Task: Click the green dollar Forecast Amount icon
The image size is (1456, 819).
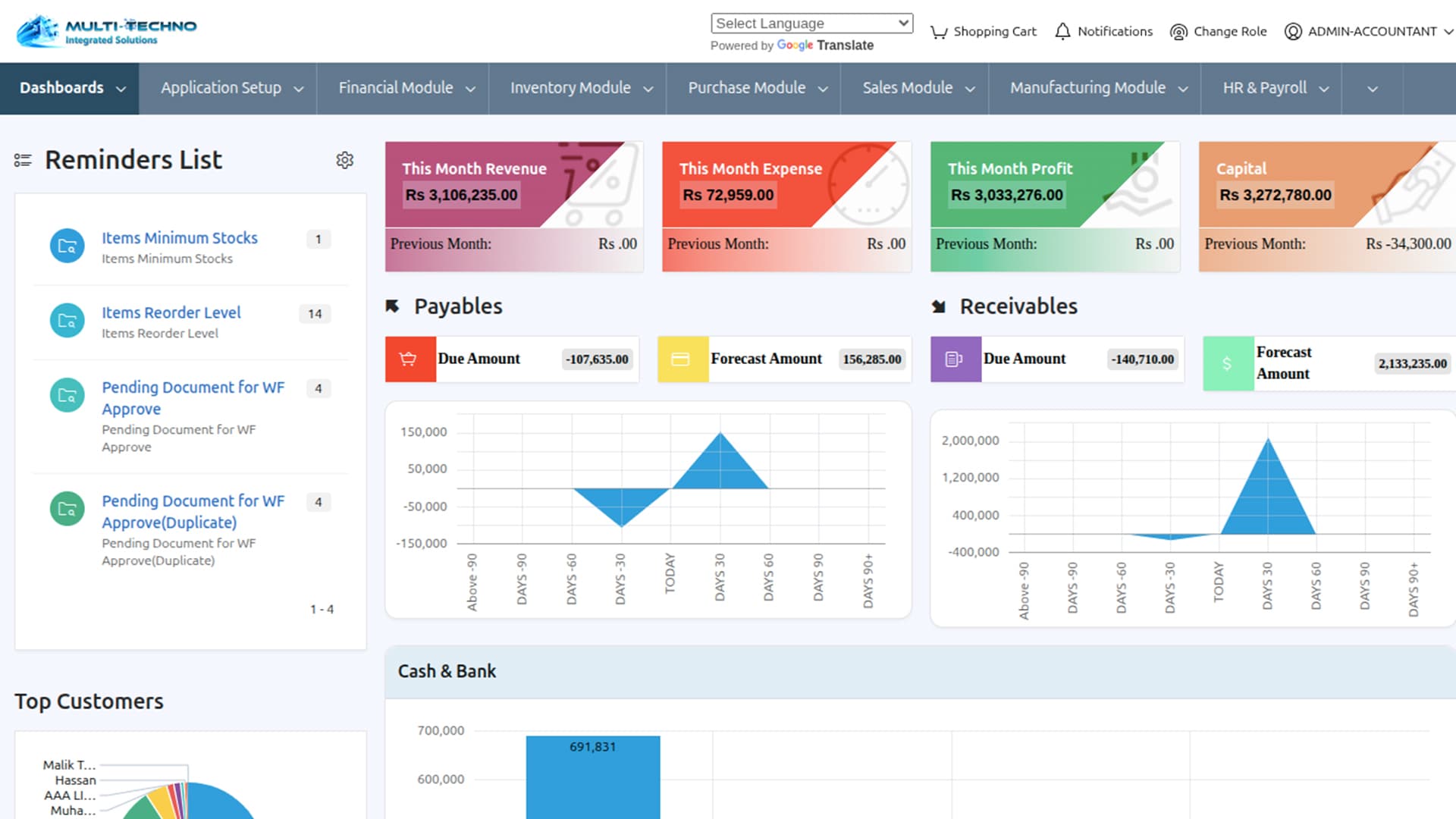Action: pos(1227,364)
